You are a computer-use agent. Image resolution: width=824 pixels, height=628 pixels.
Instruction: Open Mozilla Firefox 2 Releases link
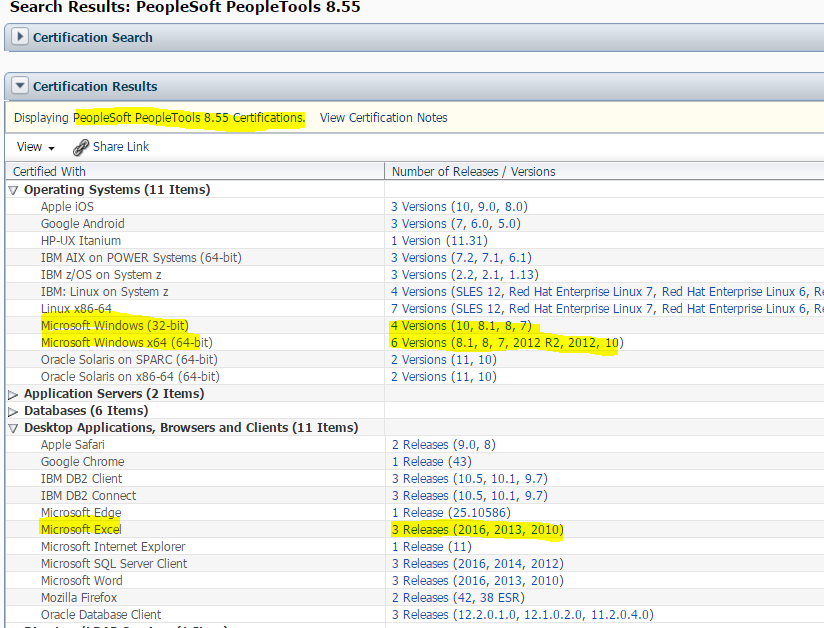pos(420,598)
